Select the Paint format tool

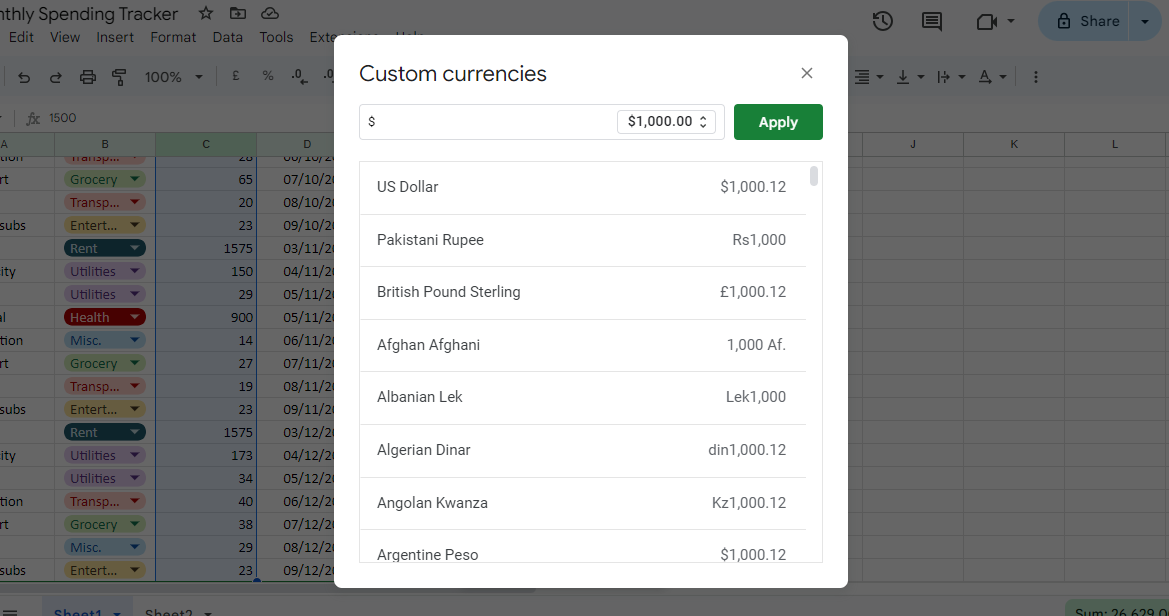[x=119, y=76]
